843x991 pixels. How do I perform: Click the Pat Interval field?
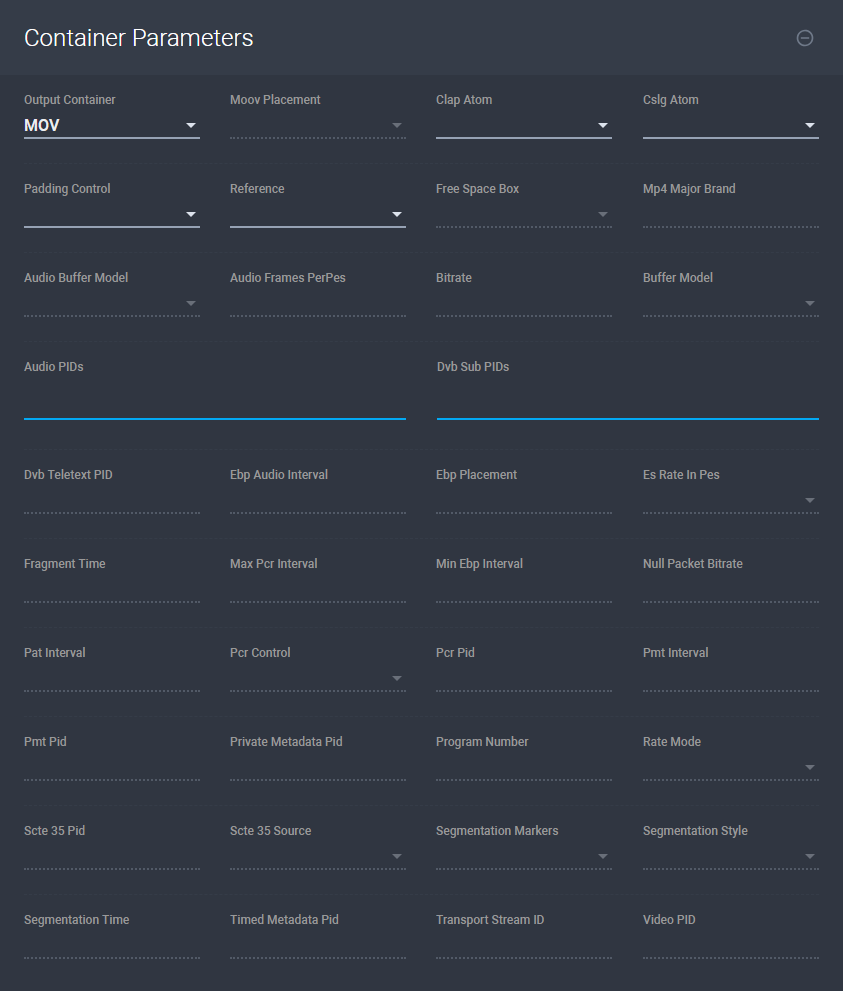[111, 679]
